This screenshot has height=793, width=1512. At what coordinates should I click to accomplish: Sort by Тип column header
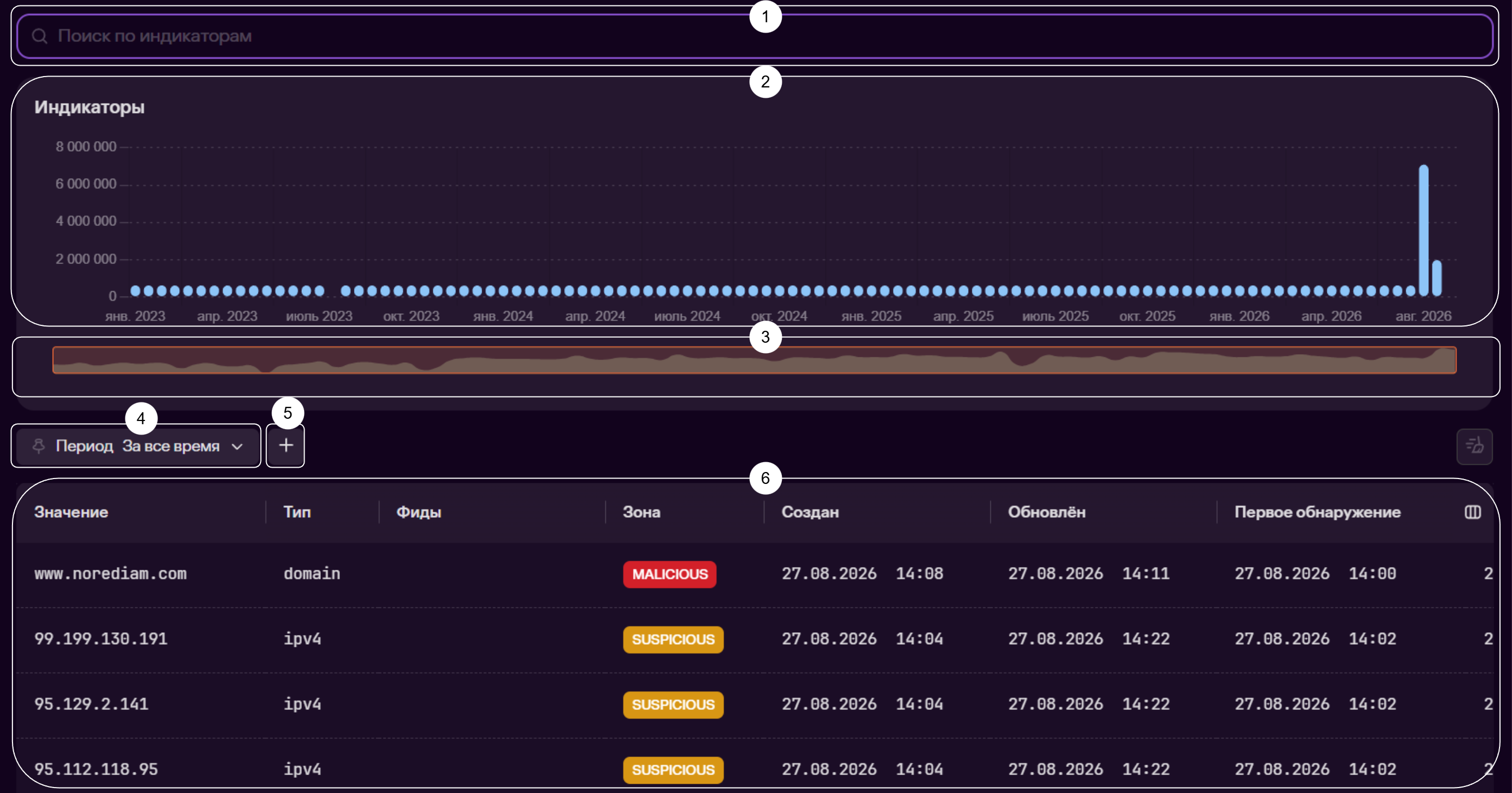pyautogui.click(x=297, y=512)
